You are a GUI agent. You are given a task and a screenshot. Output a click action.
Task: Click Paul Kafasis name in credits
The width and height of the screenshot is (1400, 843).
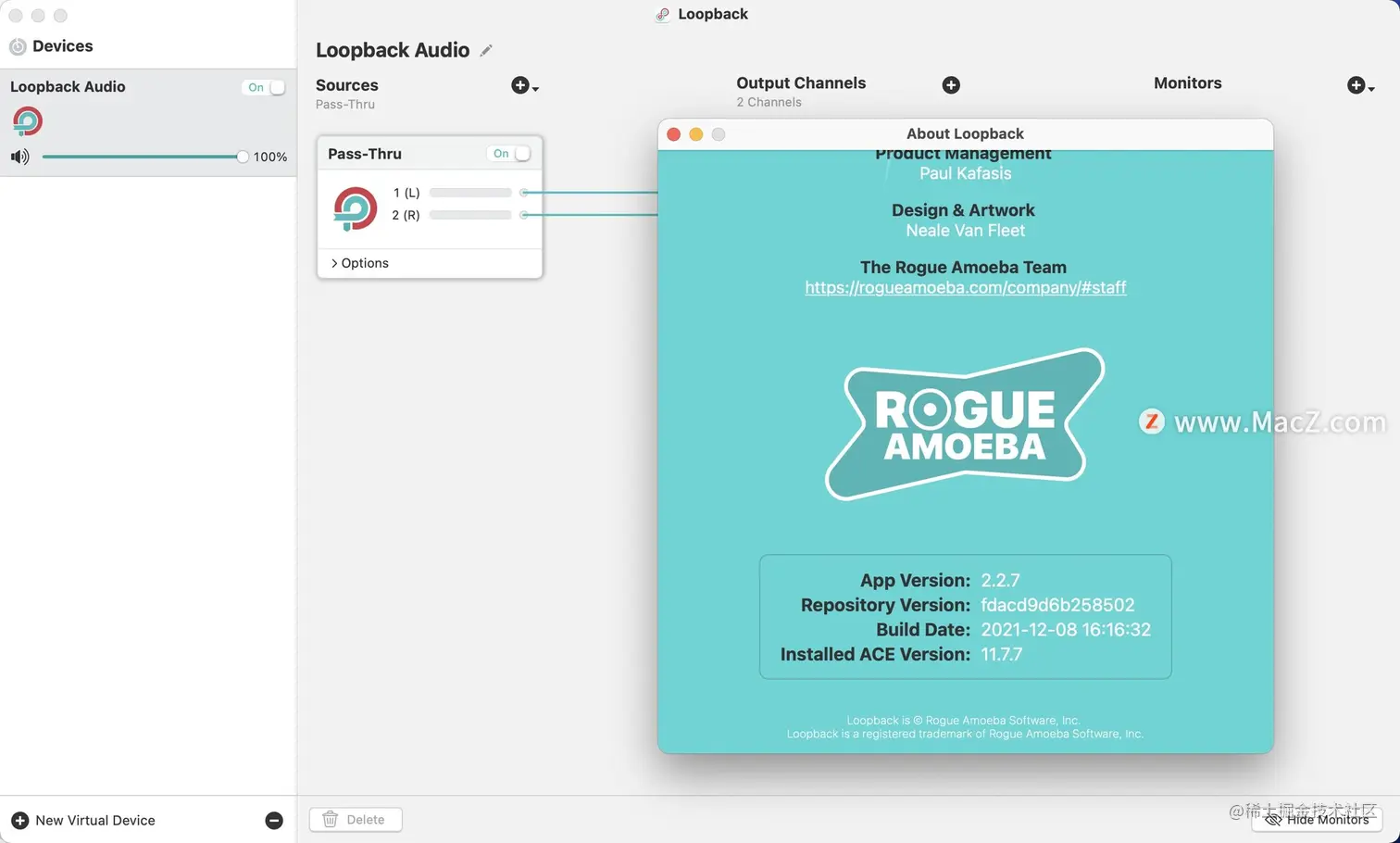point(965,173)
